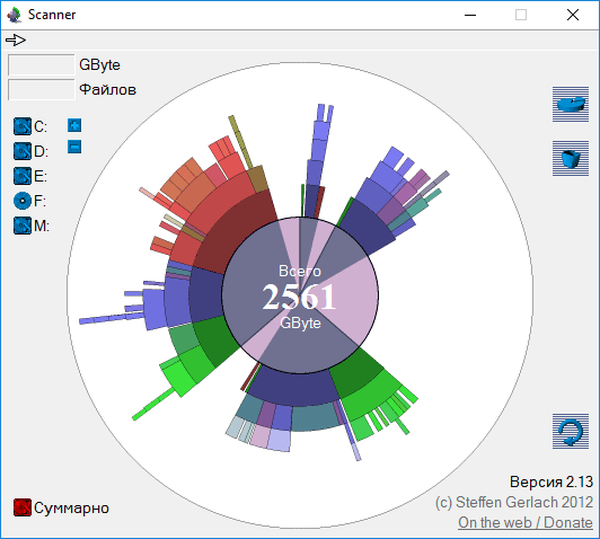Zoom in with the plus button
The image size is (600, 539).
click(x=75, y=126)
